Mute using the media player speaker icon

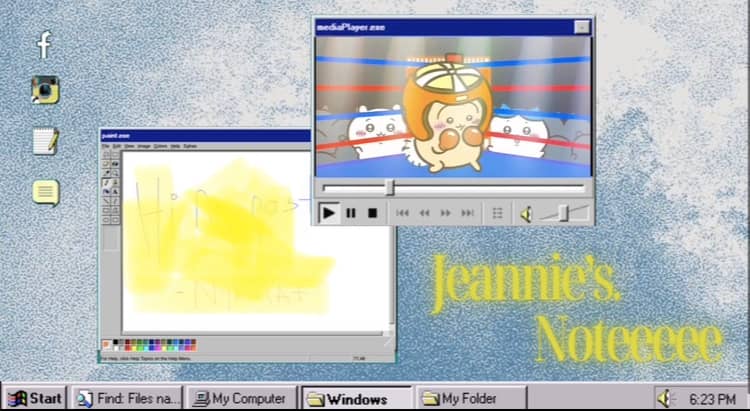coord(526,214)
